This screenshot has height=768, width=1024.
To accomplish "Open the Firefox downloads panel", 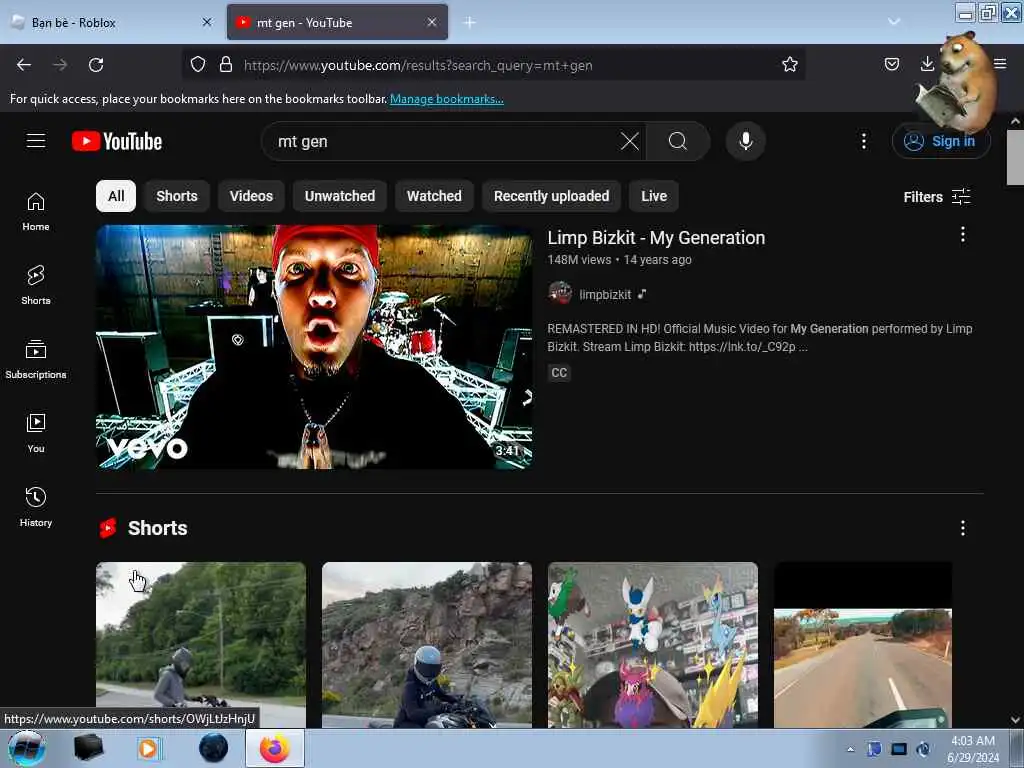I will pos(927,64).
